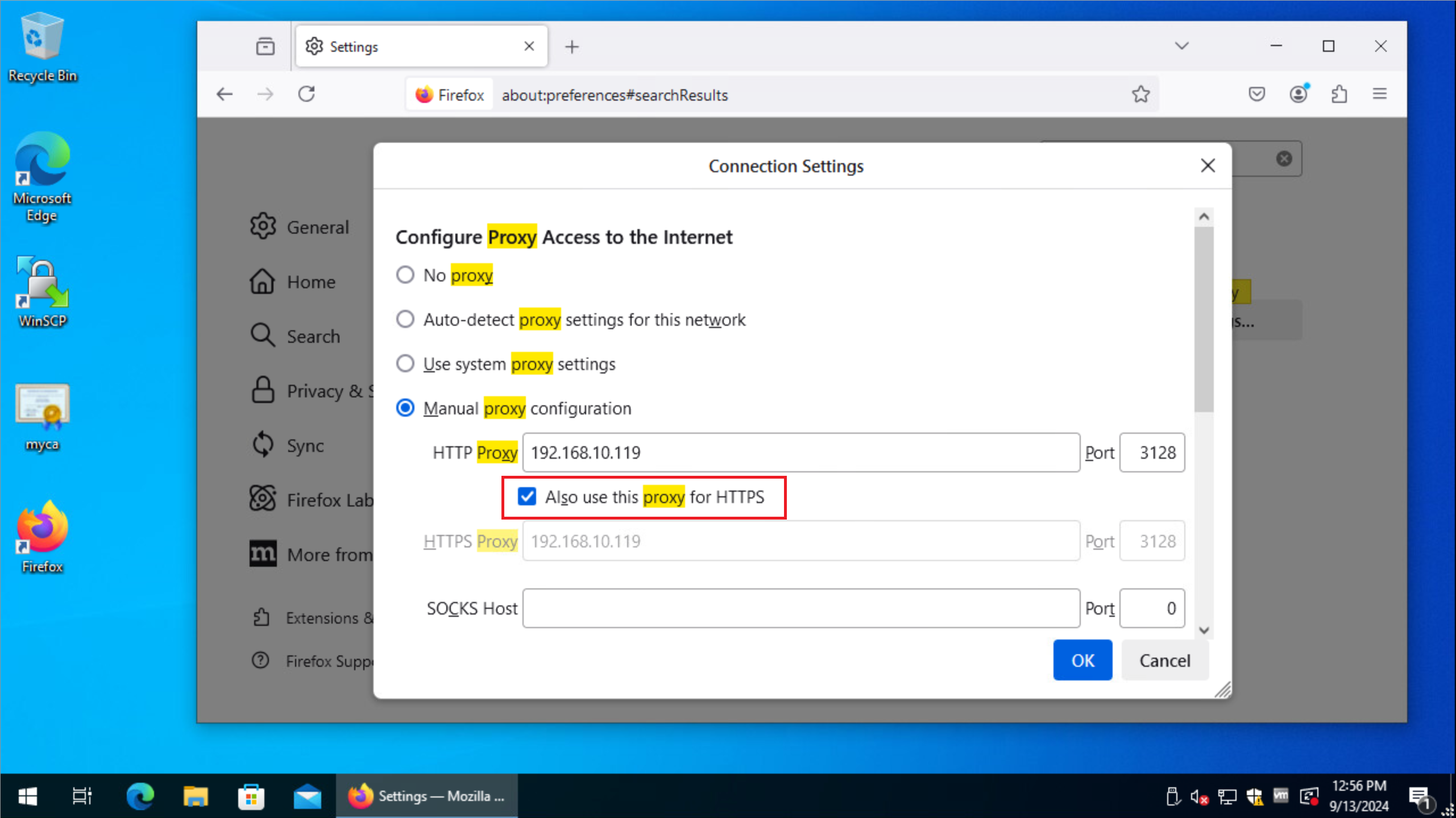
Task: Click the SOCKS Host input field
Action: coord(801,608)
